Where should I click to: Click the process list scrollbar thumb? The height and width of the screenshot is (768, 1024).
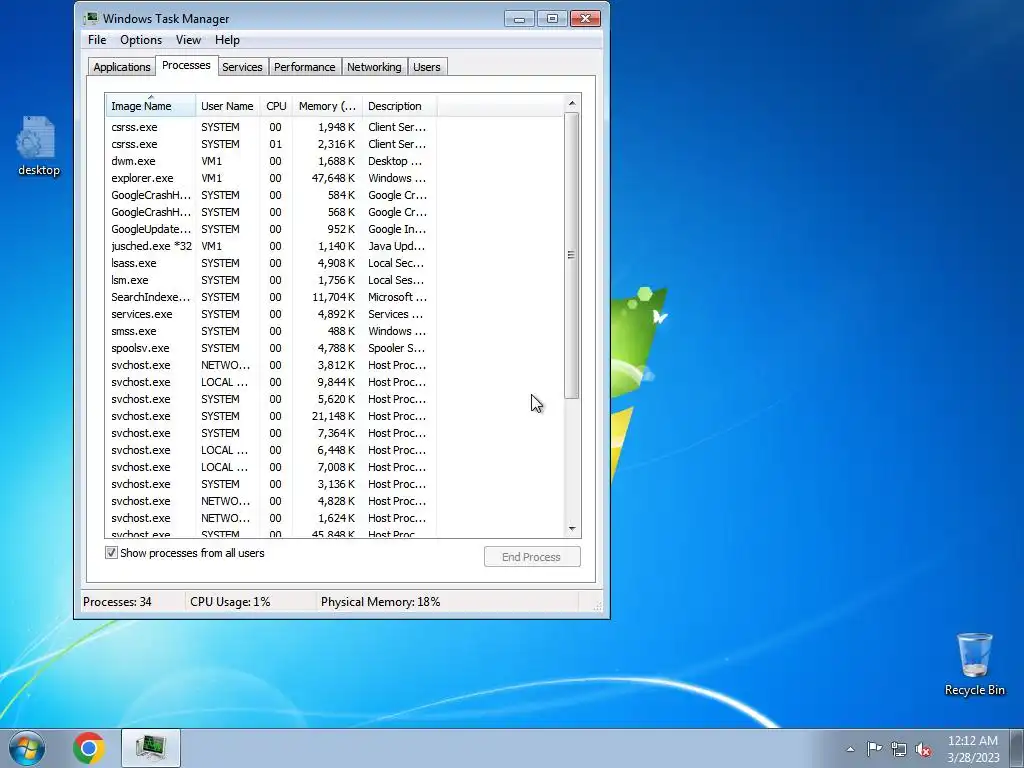pyautogui.click(x=571, y=255)
